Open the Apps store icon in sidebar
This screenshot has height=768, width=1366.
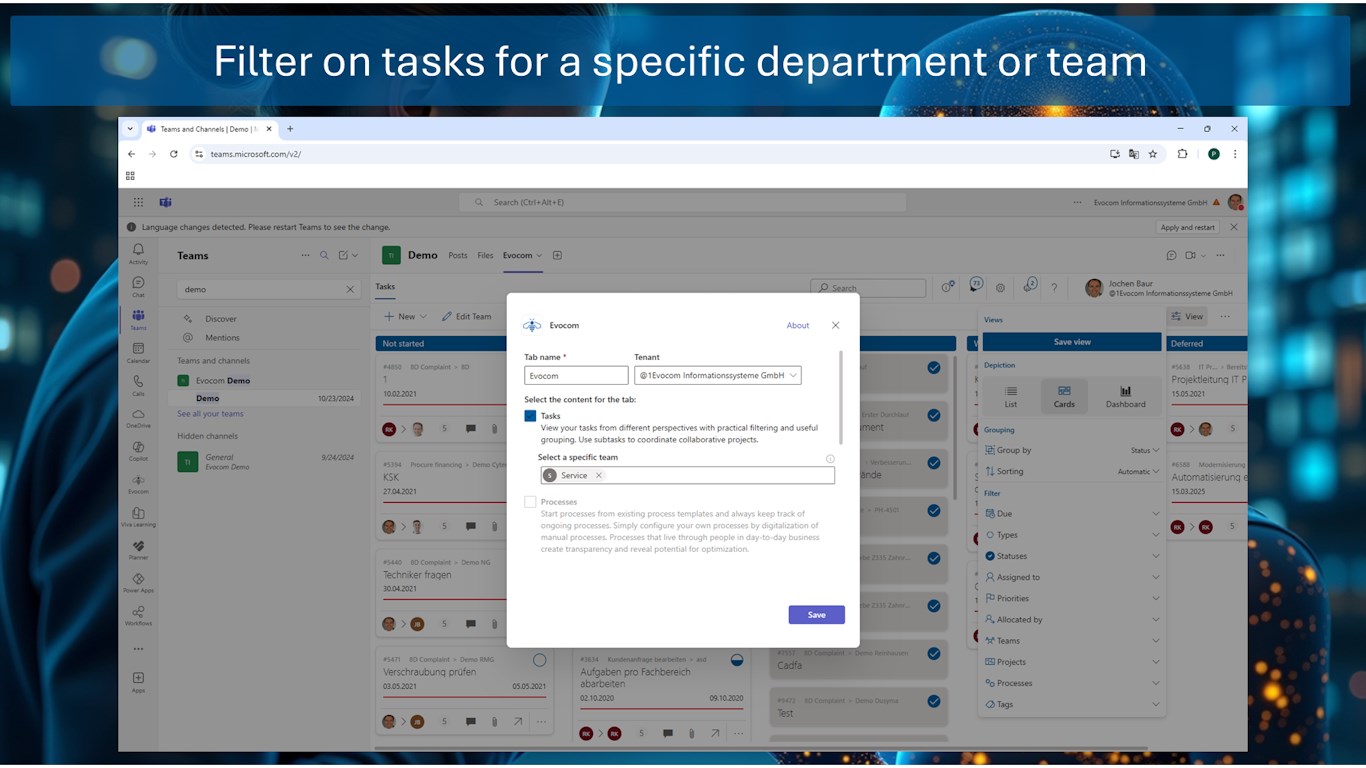[x=138, y=682]
